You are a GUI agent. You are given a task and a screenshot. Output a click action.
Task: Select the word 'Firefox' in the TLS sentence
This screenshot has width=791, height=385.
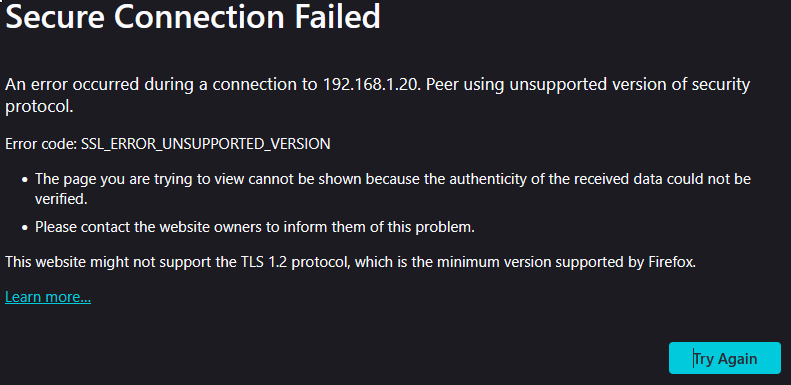tap(671, 262)
